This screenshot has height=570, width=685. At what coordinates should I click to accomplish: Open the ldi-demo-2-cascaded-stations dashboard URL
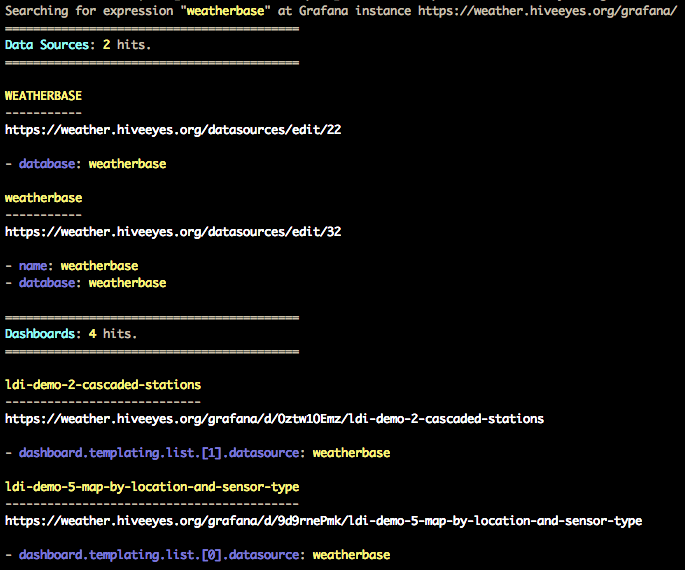pyautogui.click(x=274, y=418)
